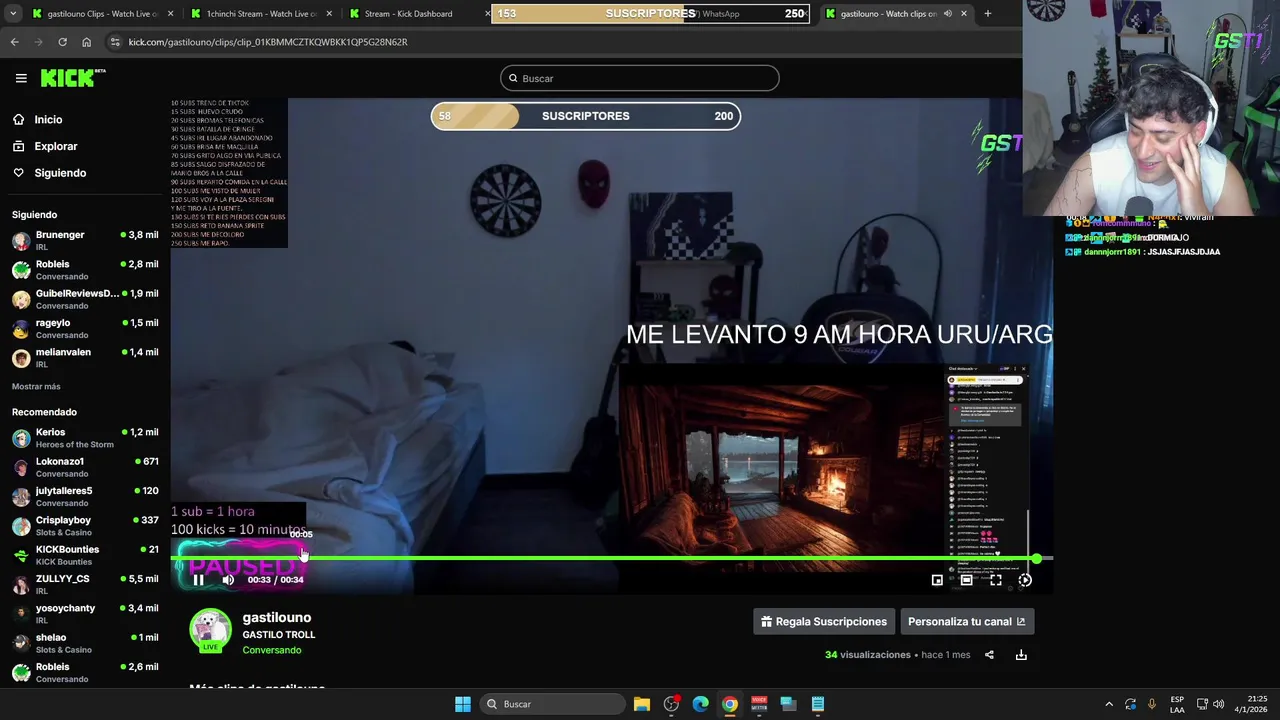Click the Conversando category link
The image size is (1280, 720).
(x=272, y=650)
